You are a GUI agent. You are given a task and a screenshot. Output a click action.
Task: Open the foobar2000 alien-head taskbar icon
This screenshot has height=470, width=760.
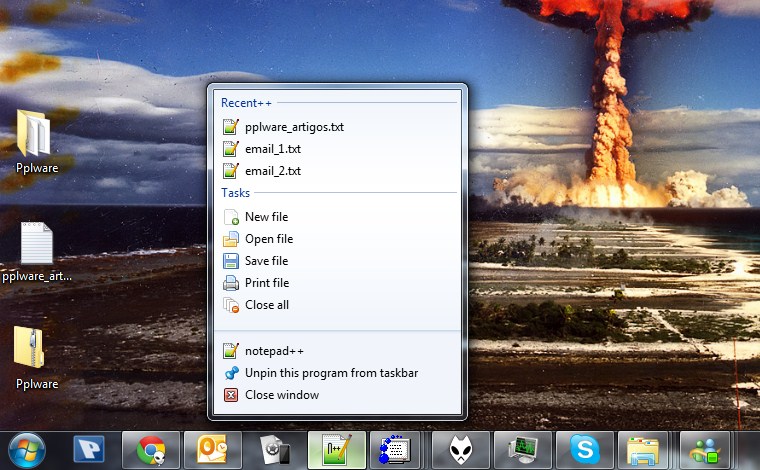(460, 450)
